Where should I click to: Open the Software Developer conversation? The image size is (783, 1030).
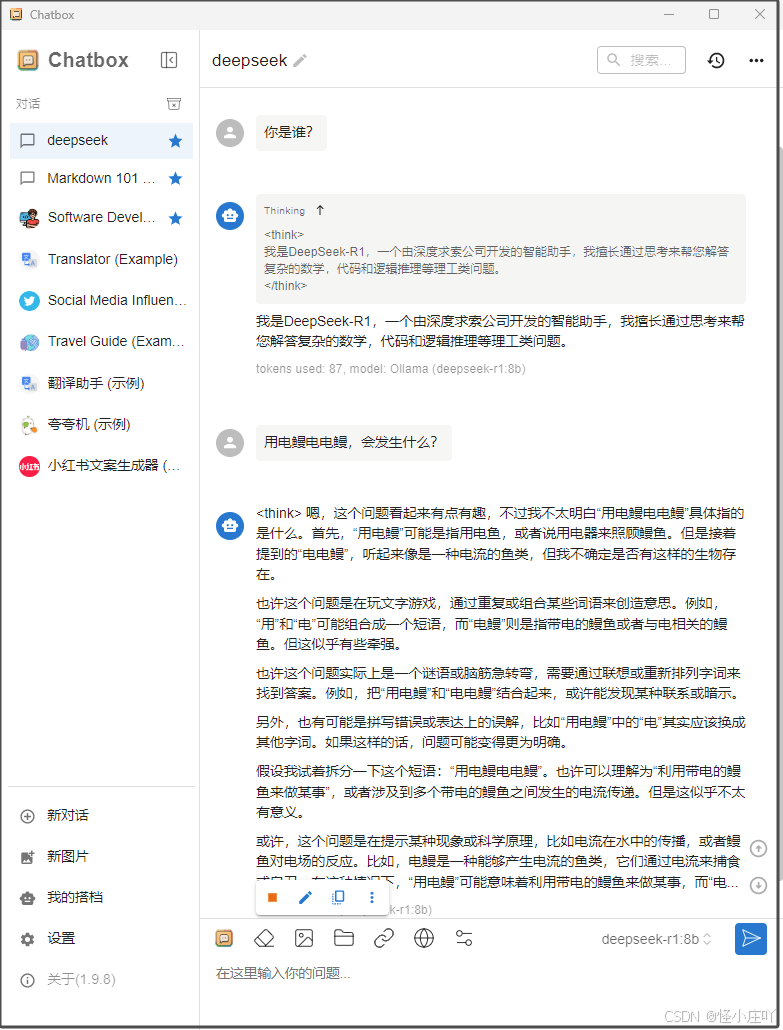click(101, 218)
